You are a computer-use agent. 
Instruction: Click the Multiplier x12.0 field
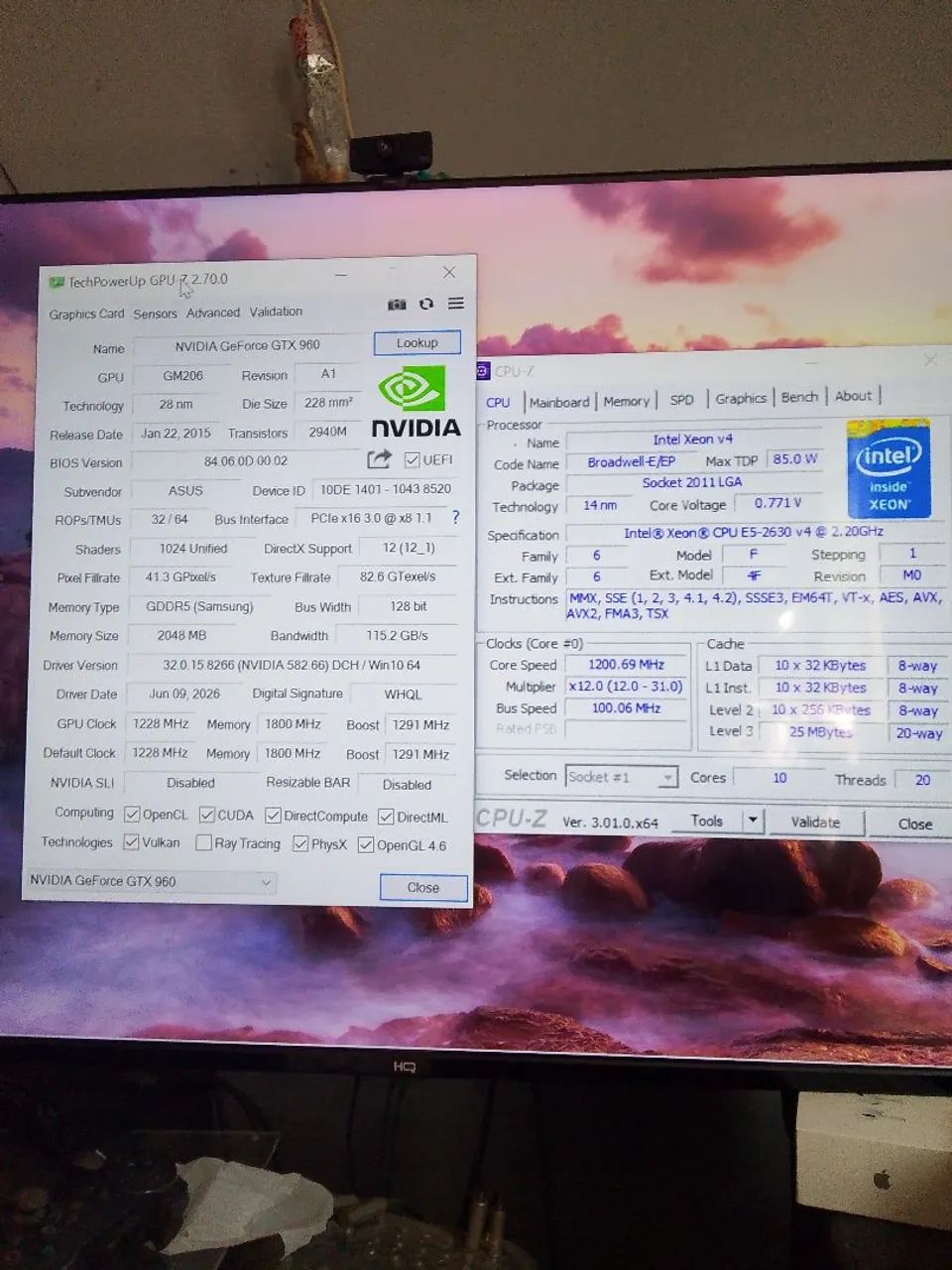click(626, 687)
